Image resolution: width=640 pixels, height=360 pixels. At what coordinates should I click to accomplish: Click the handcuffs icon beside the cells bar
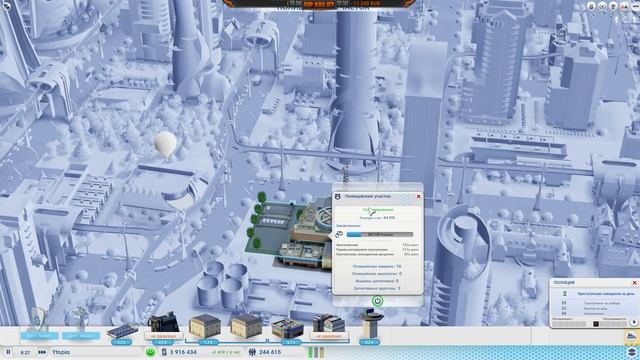pos(339,234)
